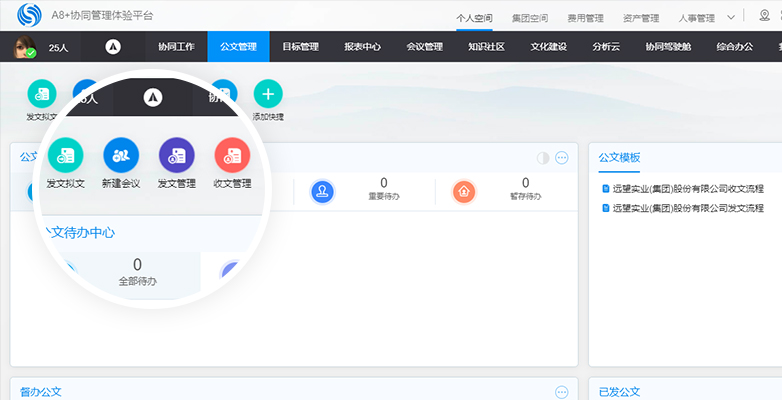This screenshot has height=400, width=782.
Task: Click the compass arrow icon in navbar
Action: [x=113, y=46]
